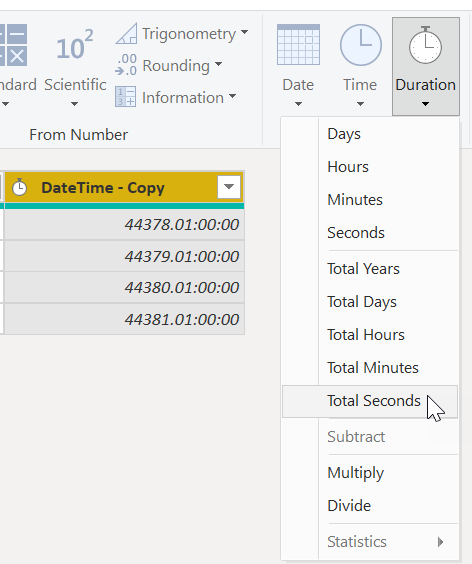Select Total Minutes menu entry
The width and height of the screenshot is (472, 564).
click(370, 368)
